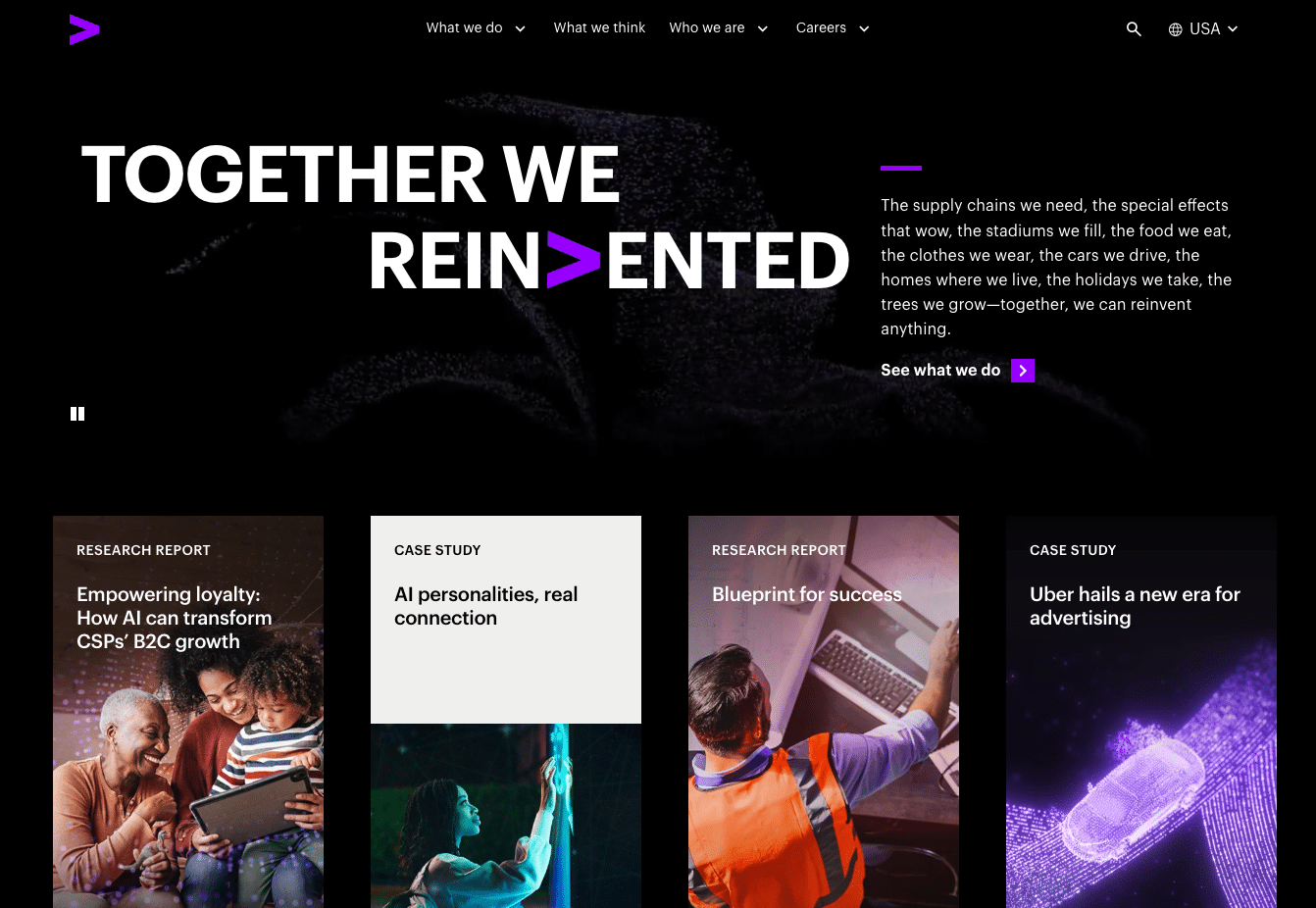Open the Blueprint for success report
Viewport: 1316px width, 908px height.
pos(806,594)
